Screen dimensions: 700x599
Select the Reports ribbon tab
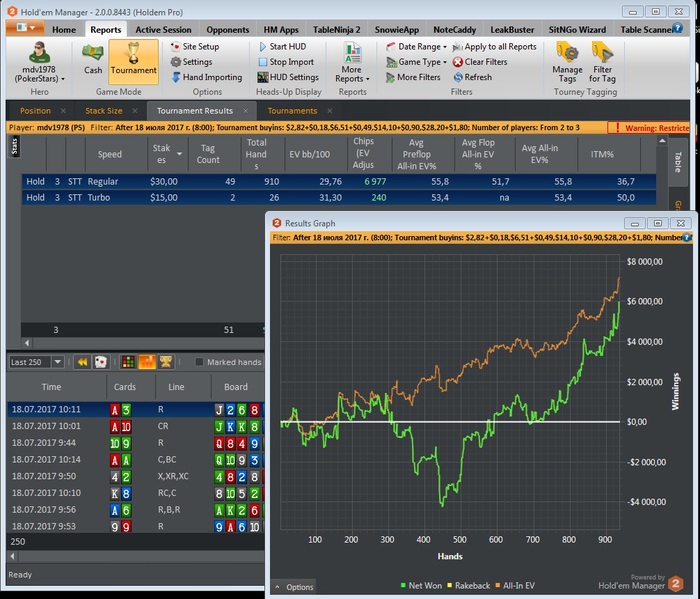pos(105,30)
